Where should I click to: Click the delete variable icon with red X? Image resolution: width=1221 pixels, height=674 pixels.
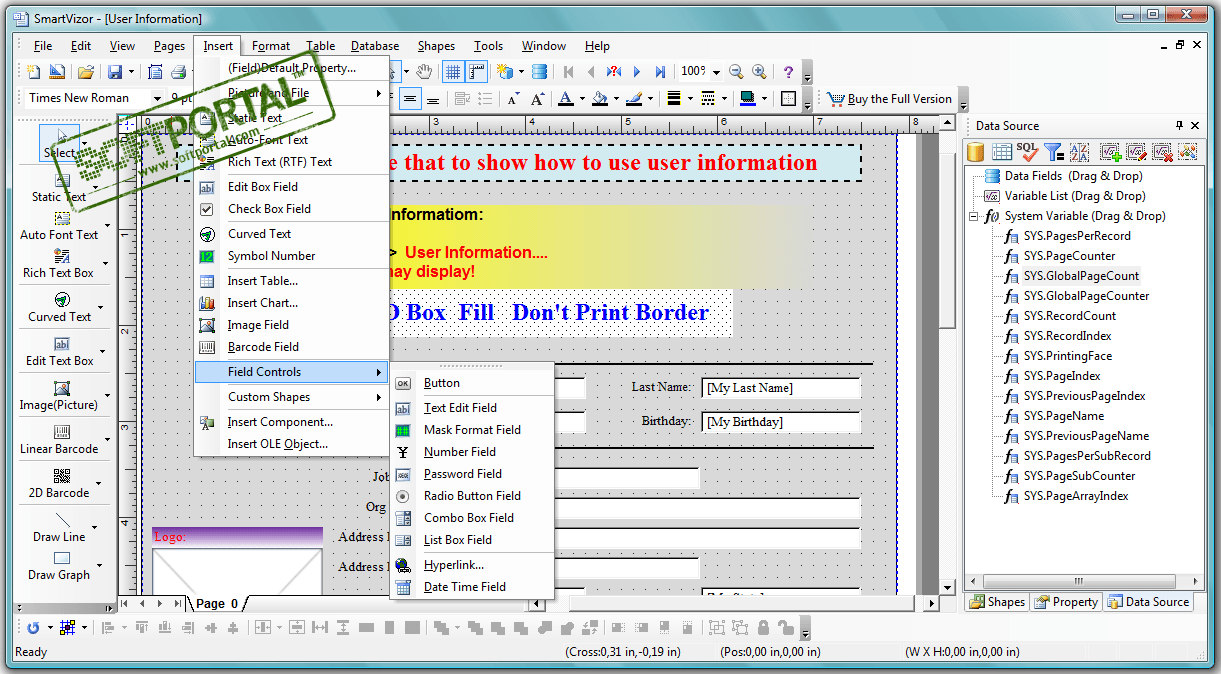(1161, 152)
